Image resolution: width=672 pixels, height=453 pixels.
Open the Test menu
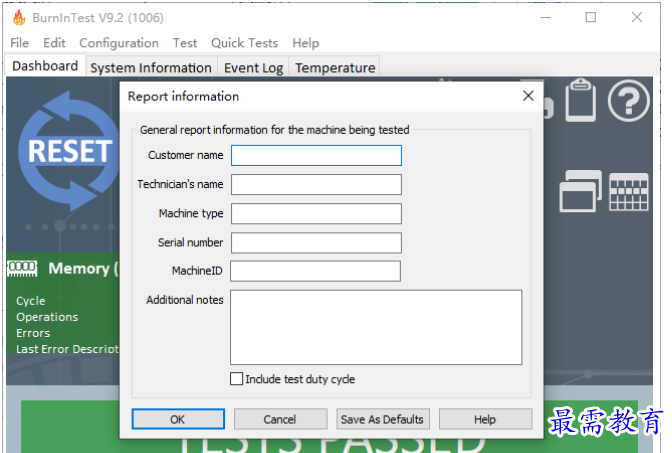tap(185, 43)
